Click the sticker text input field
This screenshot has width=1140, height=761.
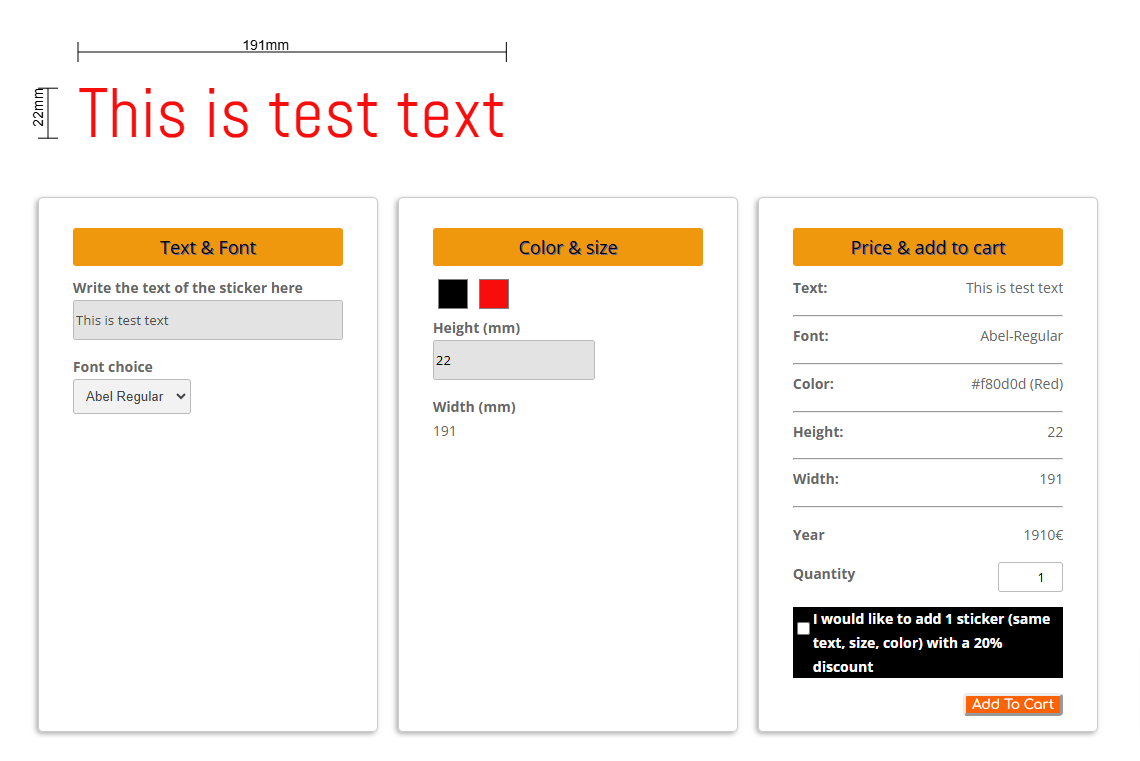pos(207,320)
